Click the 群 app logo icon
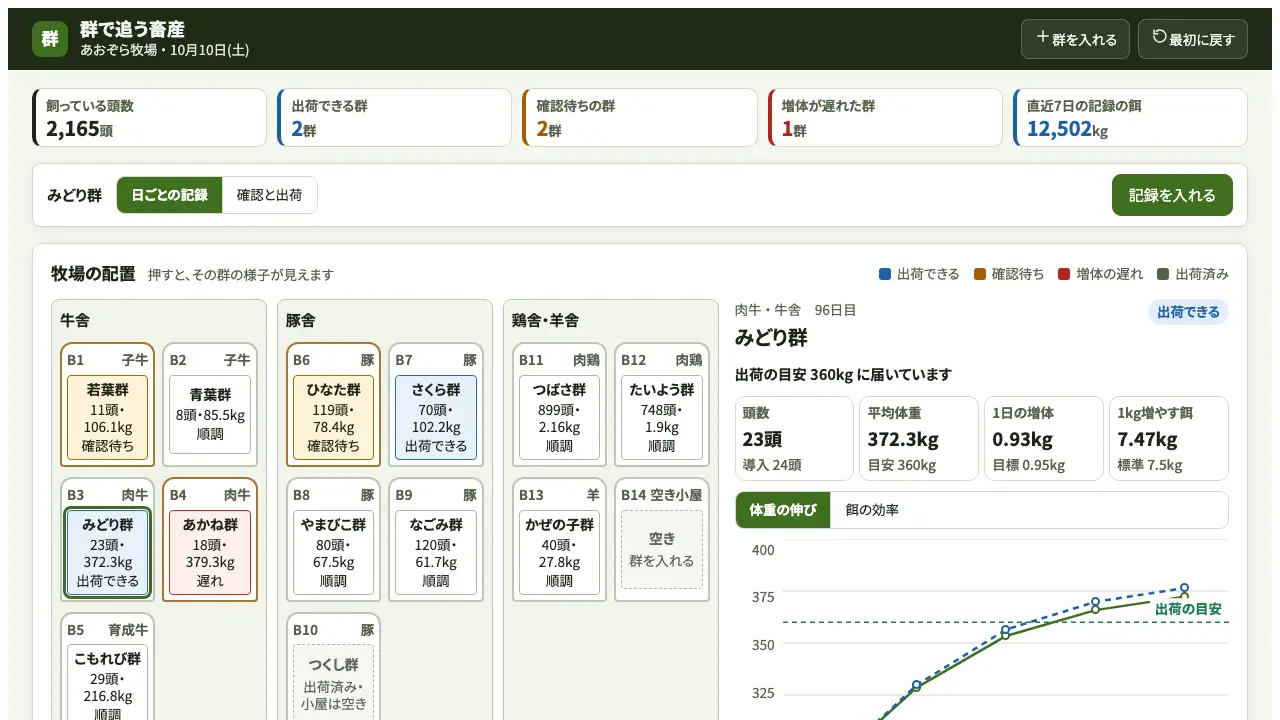Image resolution: width=1280 pixels, height=720 pixels. (x=50, y=39)
